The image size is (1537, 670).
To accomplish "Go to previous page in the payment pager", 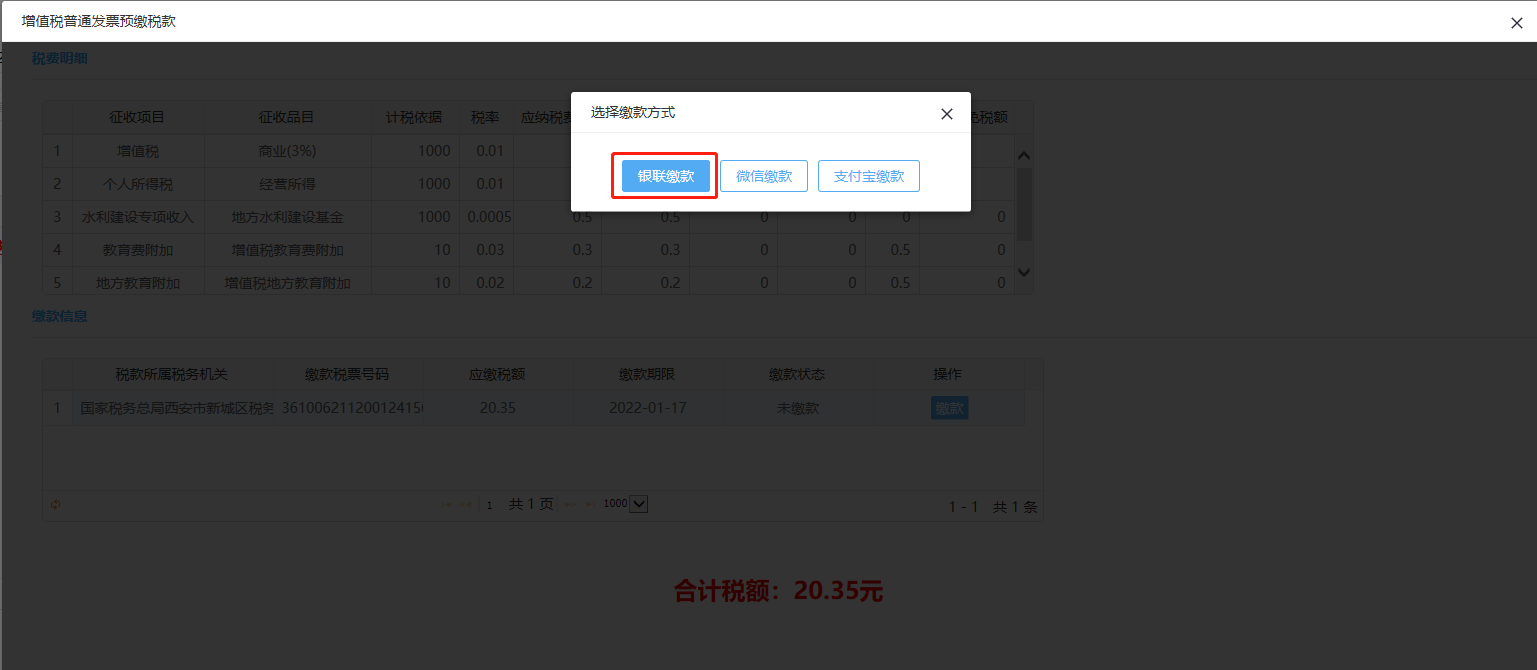I will 467,505.
